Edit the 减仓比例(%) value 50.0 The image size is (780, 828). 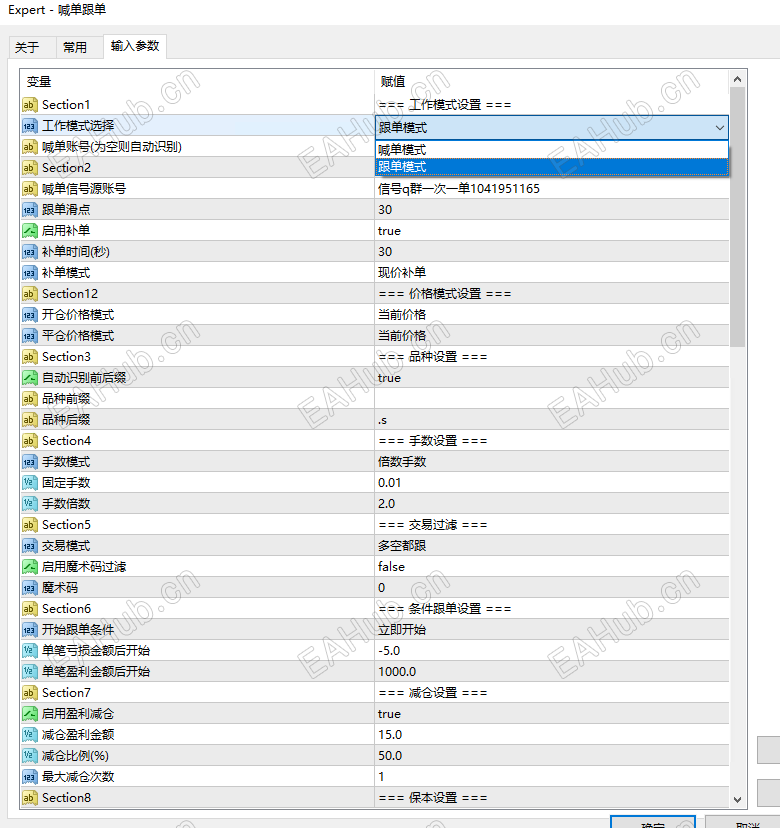552,756
